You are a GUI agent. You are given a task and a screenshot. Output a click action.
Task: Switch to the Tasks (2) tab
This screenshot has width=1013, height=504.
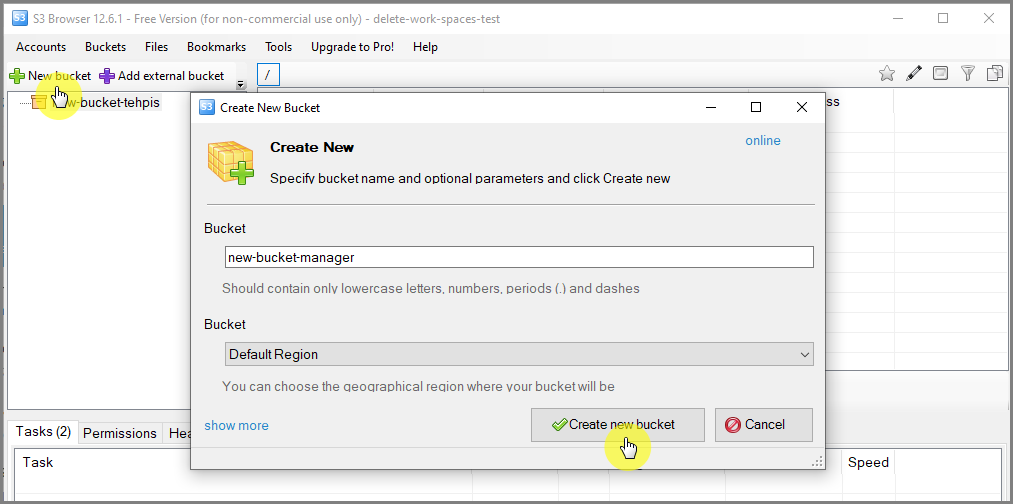[x=43, y=432]
